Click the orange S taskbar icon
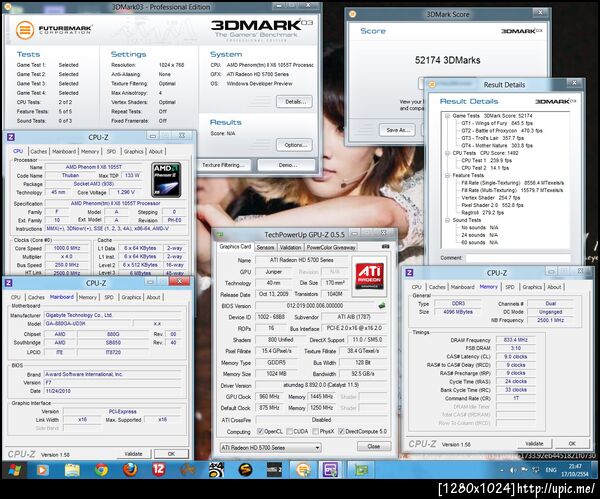 click(245, 470)
